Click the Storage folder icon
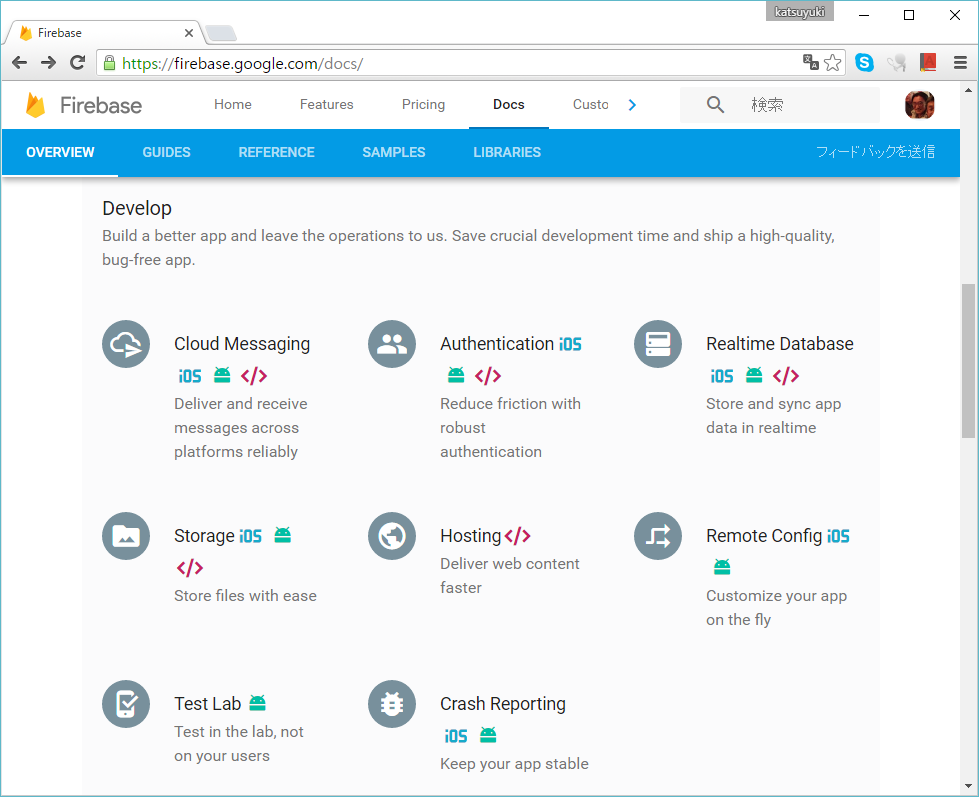 126,536
